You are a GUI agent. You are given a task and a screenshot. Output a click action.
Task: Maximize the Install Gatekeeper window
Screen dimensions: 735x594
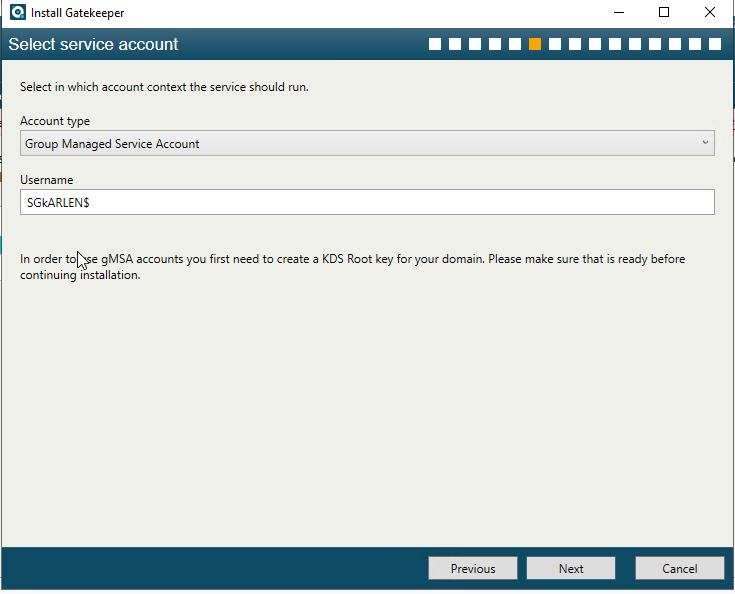click(664, 13)
